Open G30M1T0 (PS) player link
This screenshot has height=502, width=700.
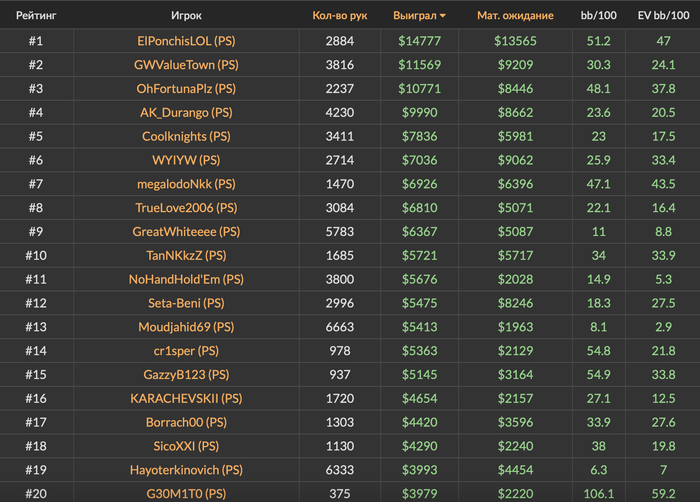click(187, 493)
